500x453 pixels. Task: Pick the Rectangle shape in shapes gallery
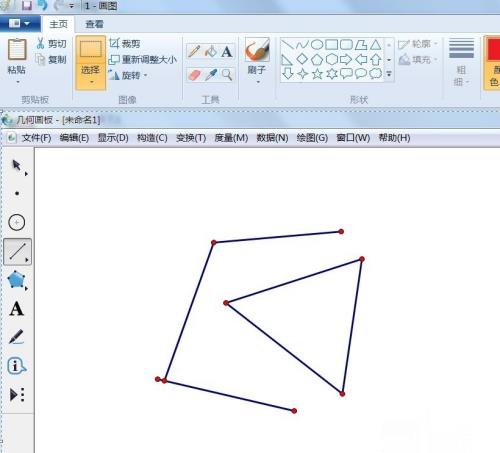coord(332,44)
